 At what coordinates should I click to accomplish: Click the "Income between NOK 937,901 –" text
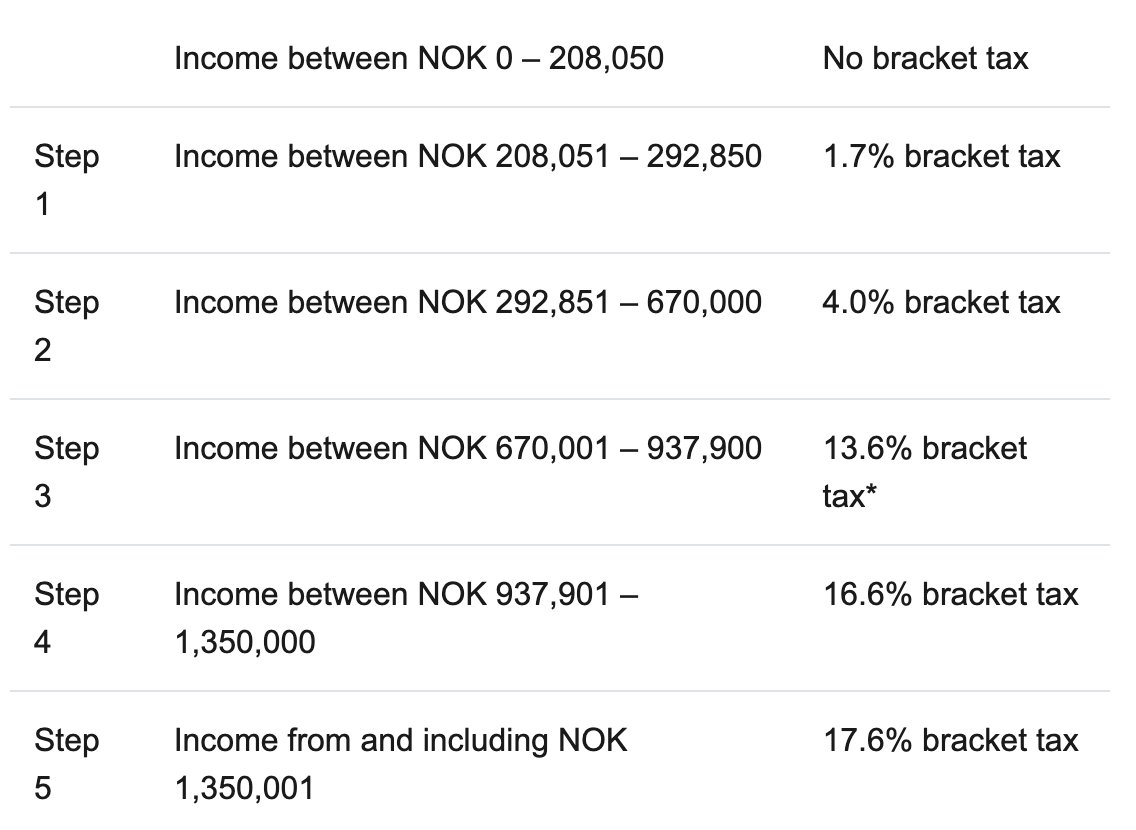(x=407, y=594)
